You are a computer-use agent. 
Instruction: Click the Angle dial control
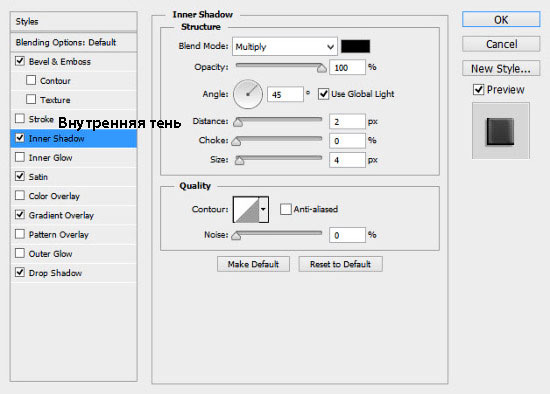click(x=248, y=94)
